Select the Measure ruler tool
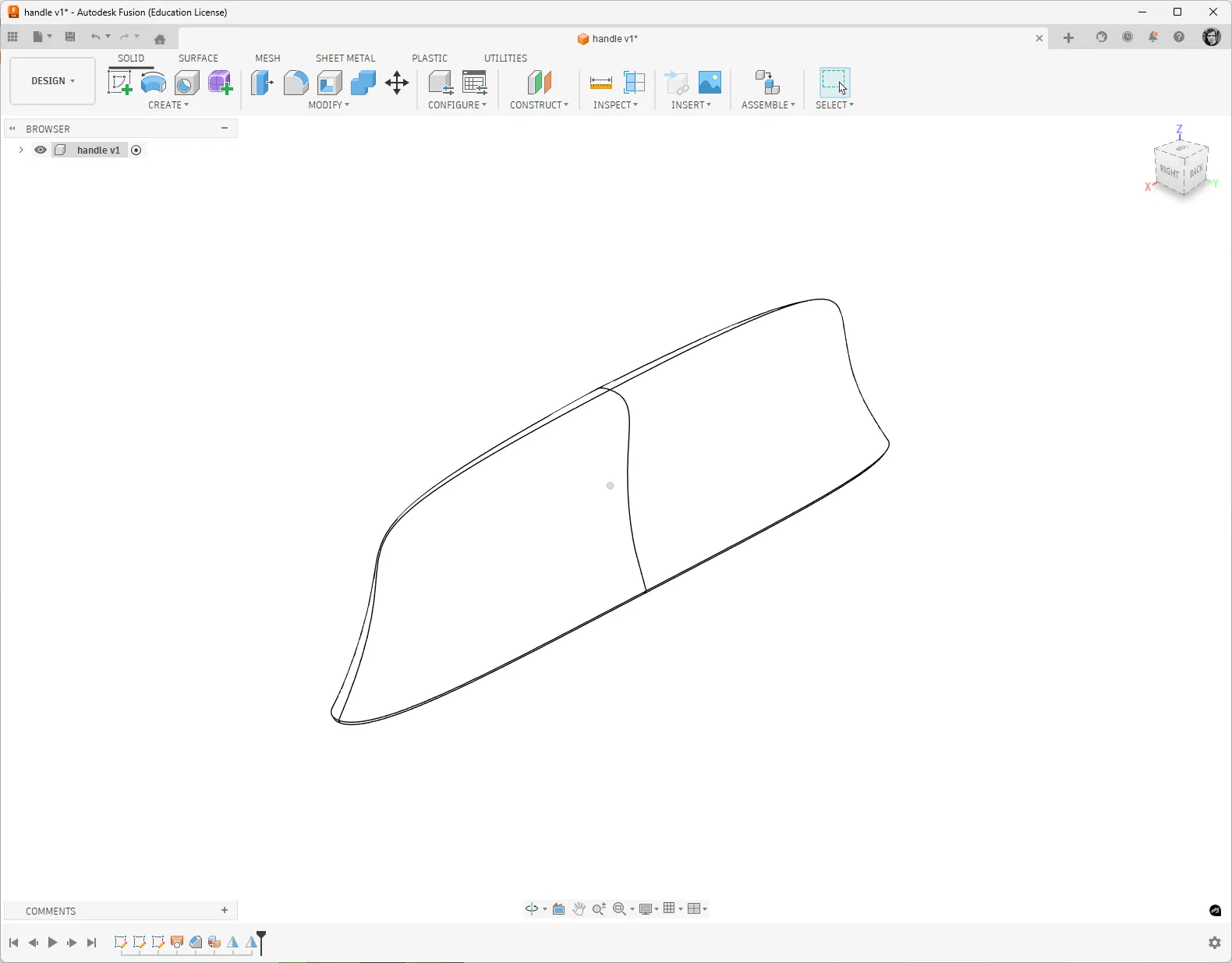 tap(600, 83)
